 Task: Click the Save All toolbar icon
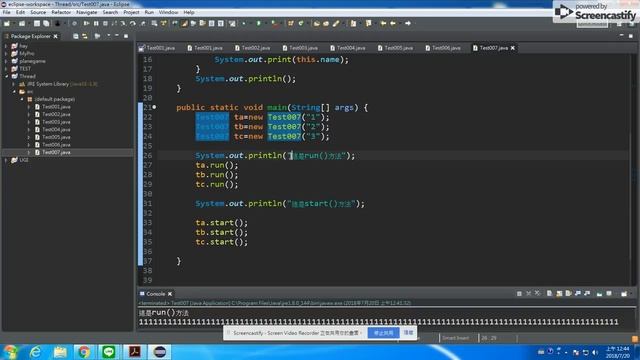point(46,24)
